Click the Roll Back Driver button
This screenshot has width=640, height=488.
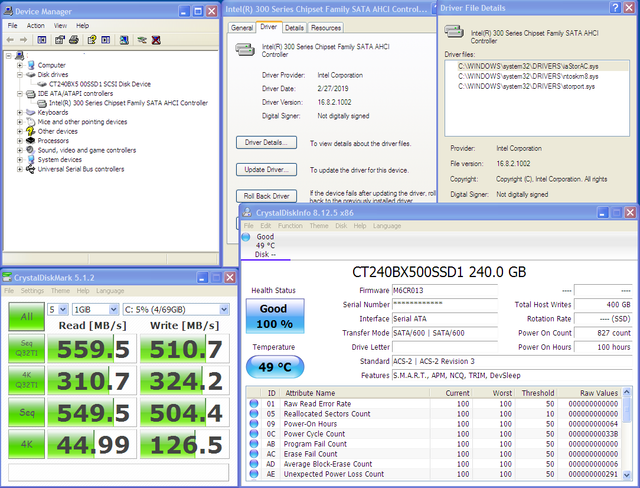(x=266, y=196)
